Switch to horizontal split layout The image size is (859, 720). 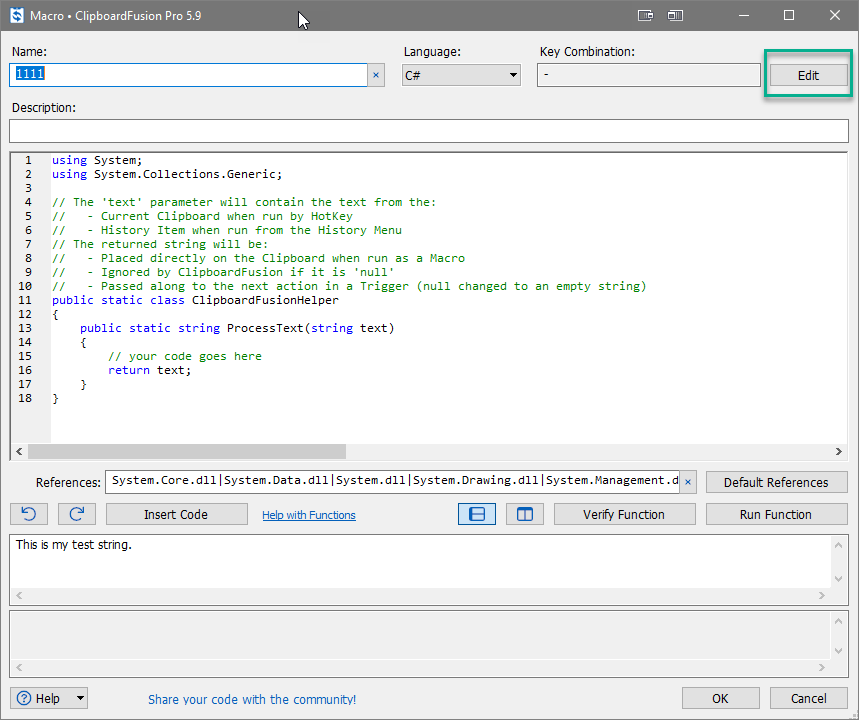477,514
